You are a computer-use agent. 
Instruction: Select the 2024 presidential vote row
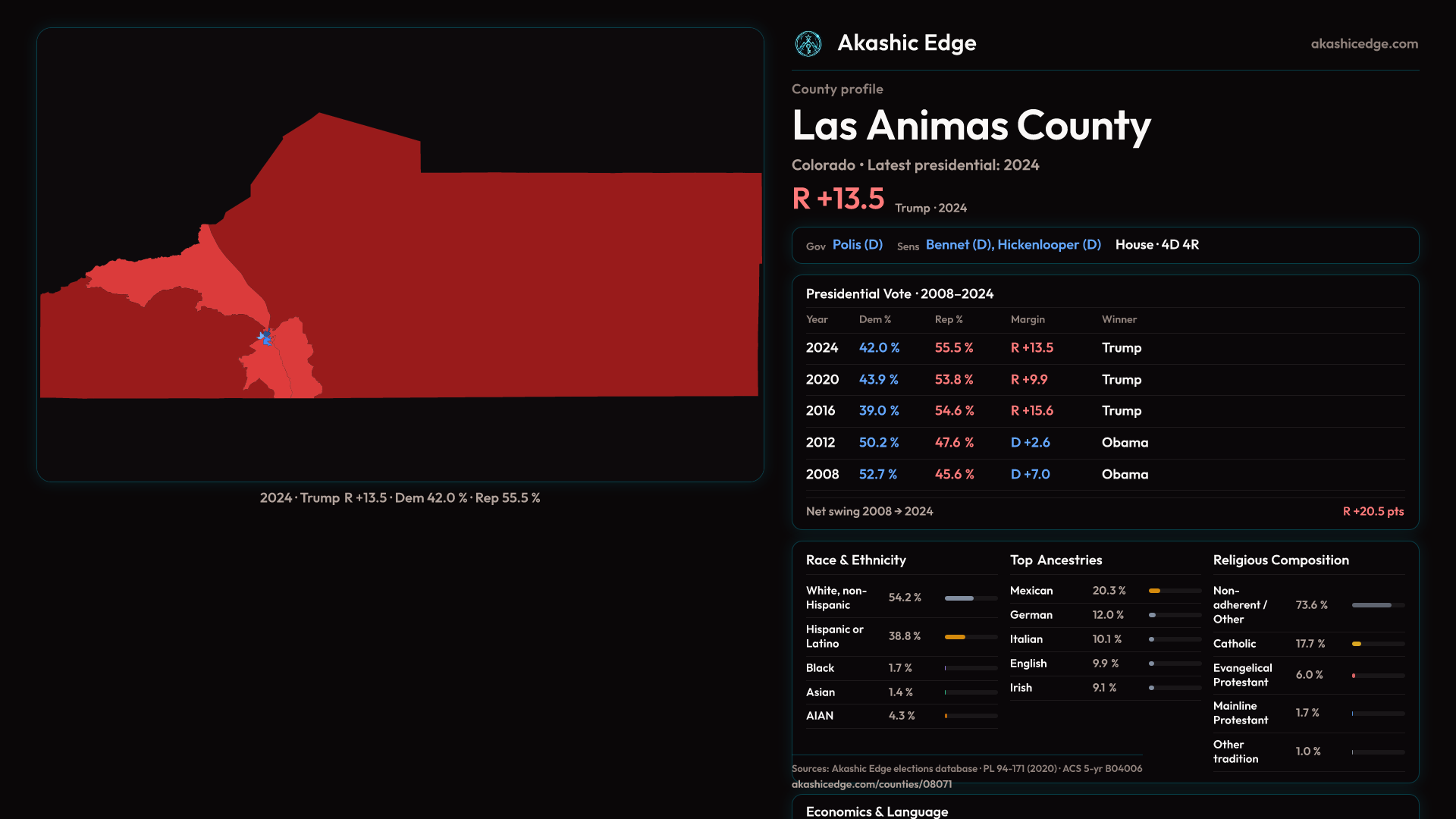1104,348
